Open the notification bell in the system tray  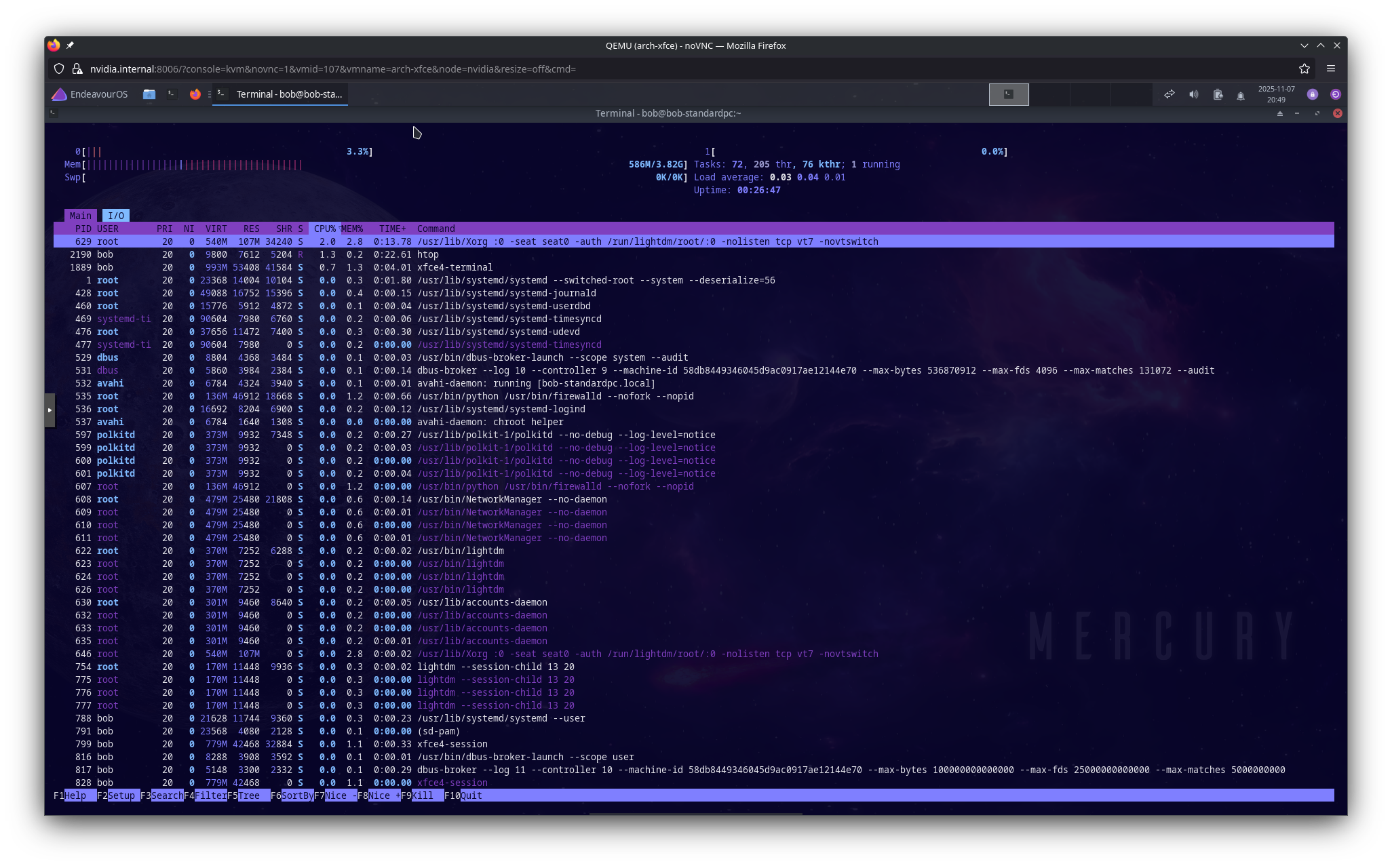pos(1240,94)
